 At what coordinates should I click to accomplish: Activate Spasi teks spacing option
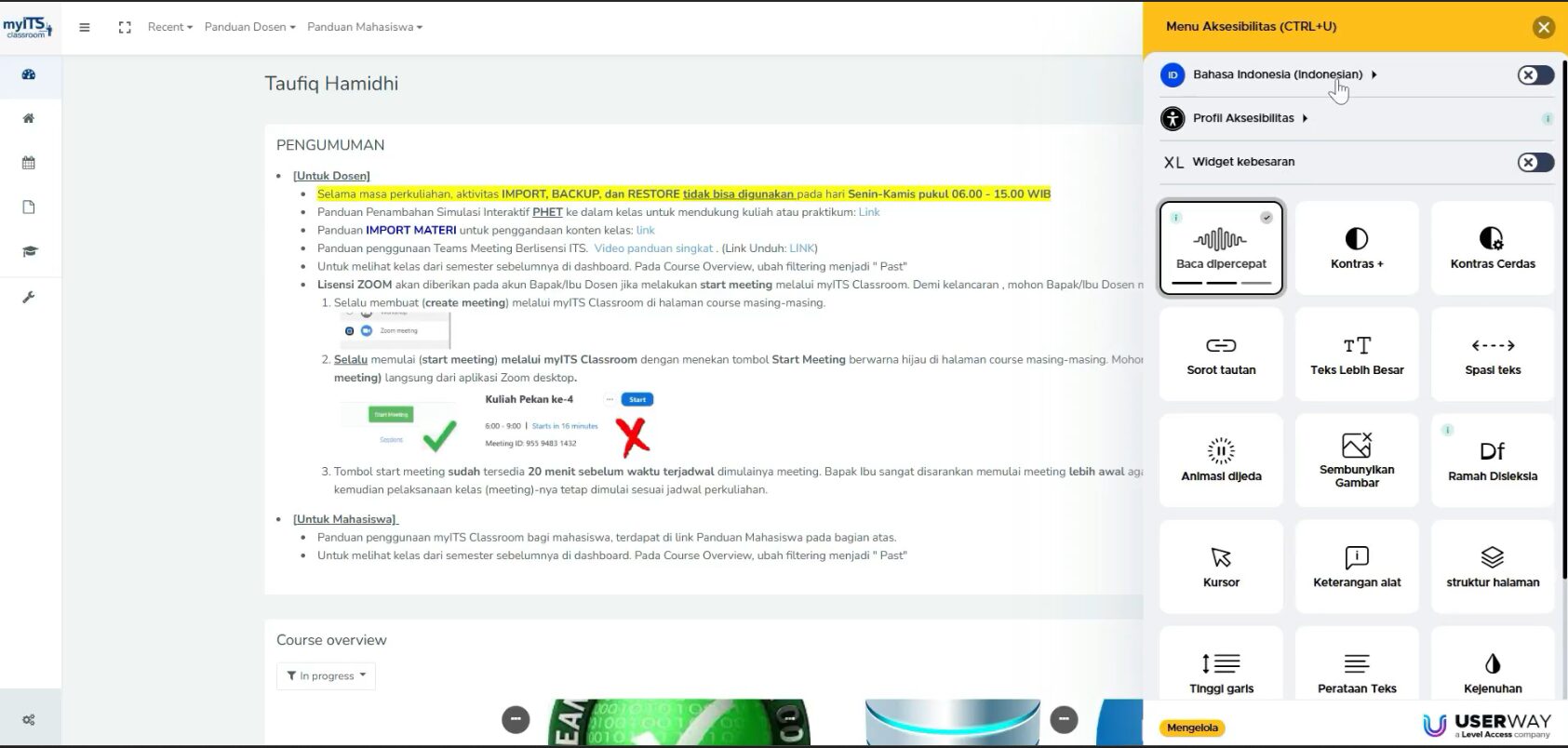tap(1492, 354)
